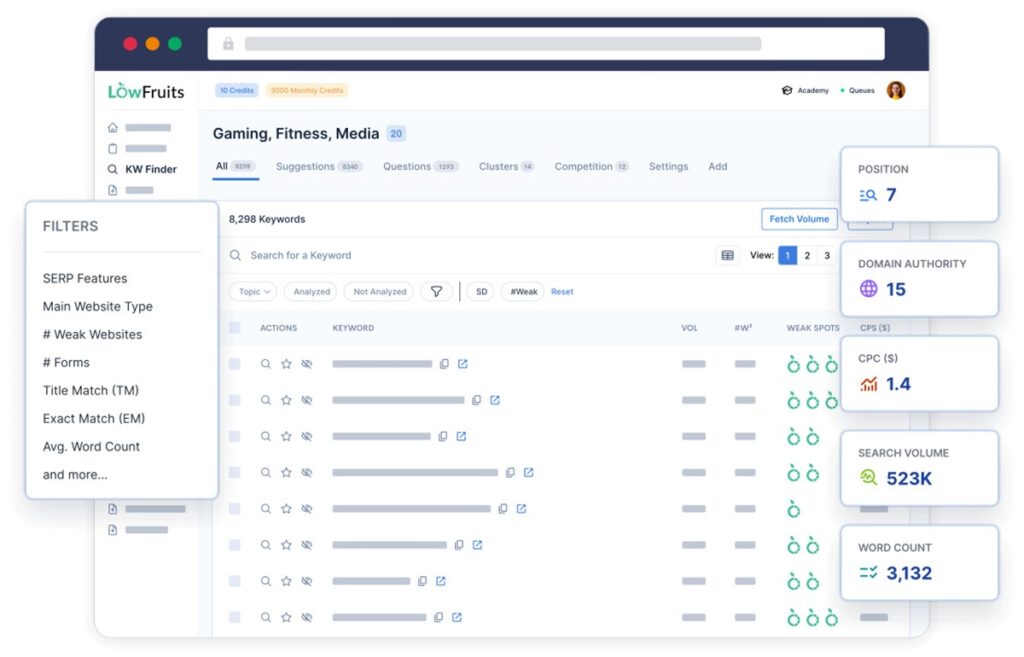The width and height of the screenshot is (1024, 657).
Task: Click the Word Count checklist icon
Action: 868,573
